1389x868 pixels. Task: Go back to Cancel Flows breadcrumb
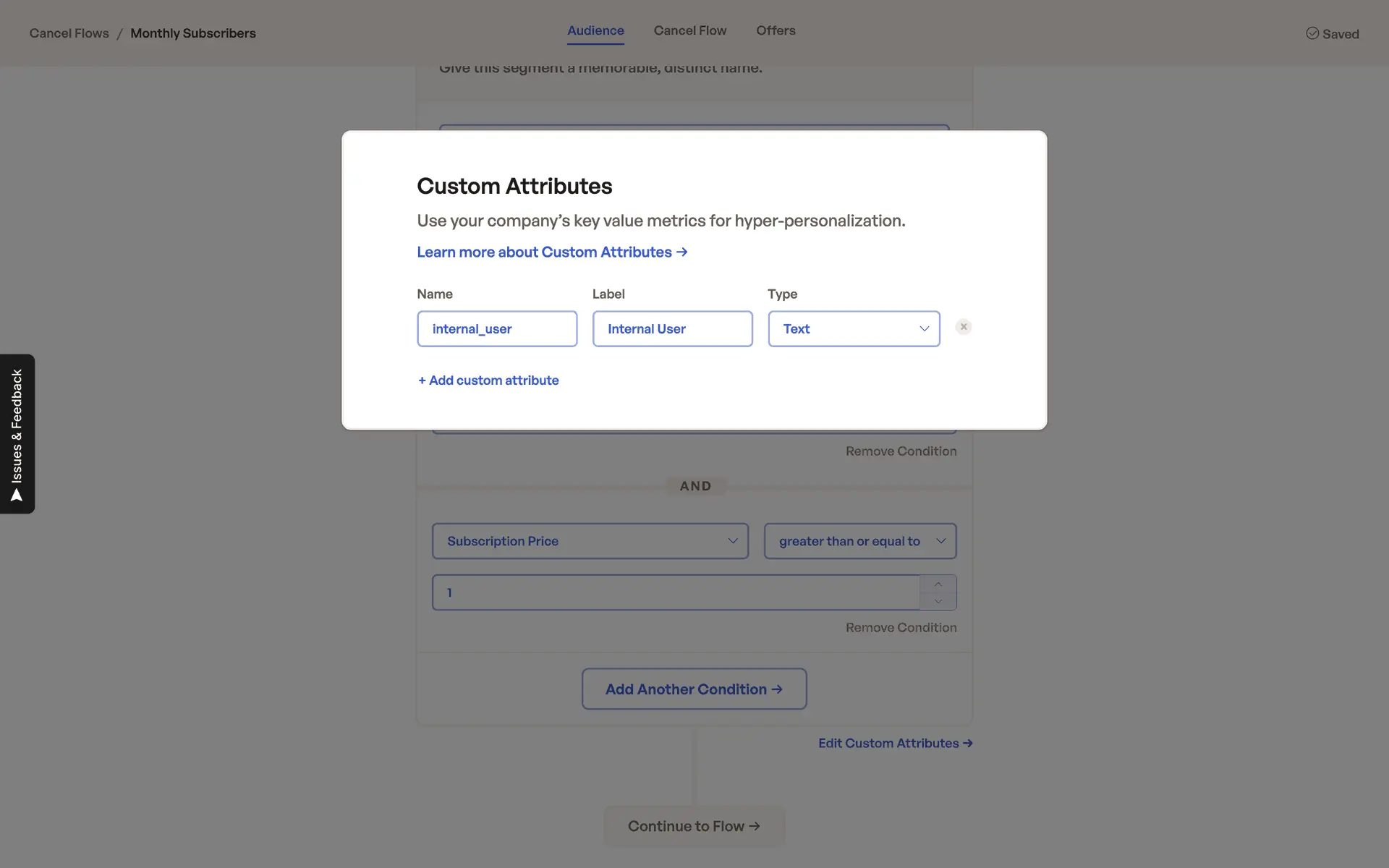click(69, 33)
